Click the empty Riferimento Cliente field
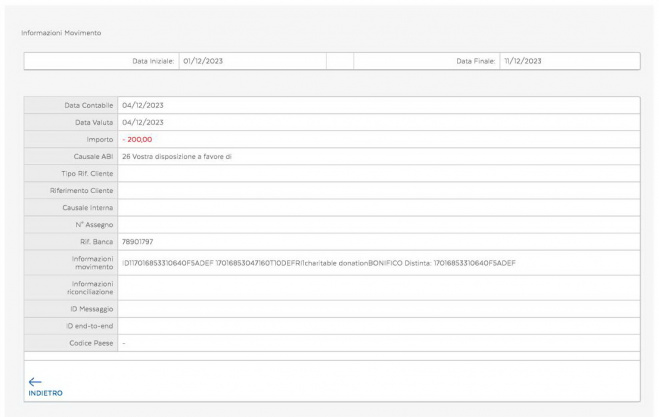The width and height of the screenshot is (659, 417). [378, 190]
